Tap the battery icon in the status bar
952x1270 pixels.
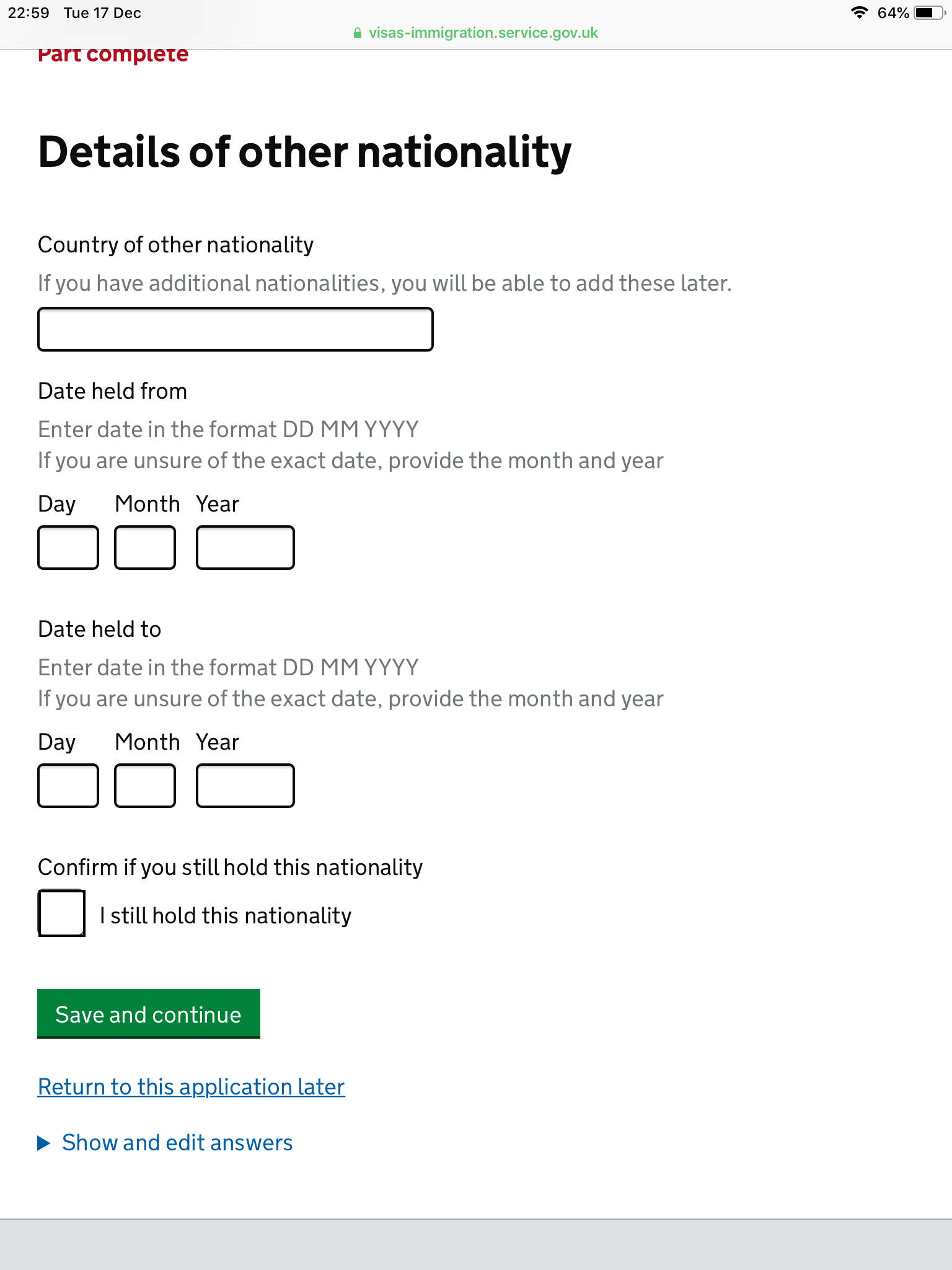[x=929, y=13]
